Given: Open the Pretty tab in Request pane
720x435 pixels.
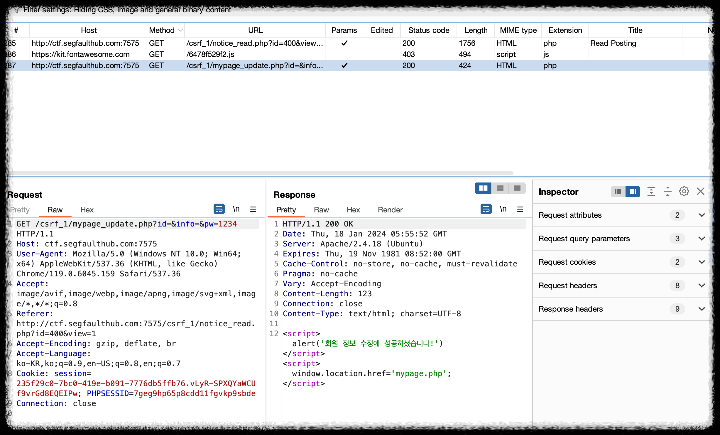Looking at the screenshot, I should (20, 209).
